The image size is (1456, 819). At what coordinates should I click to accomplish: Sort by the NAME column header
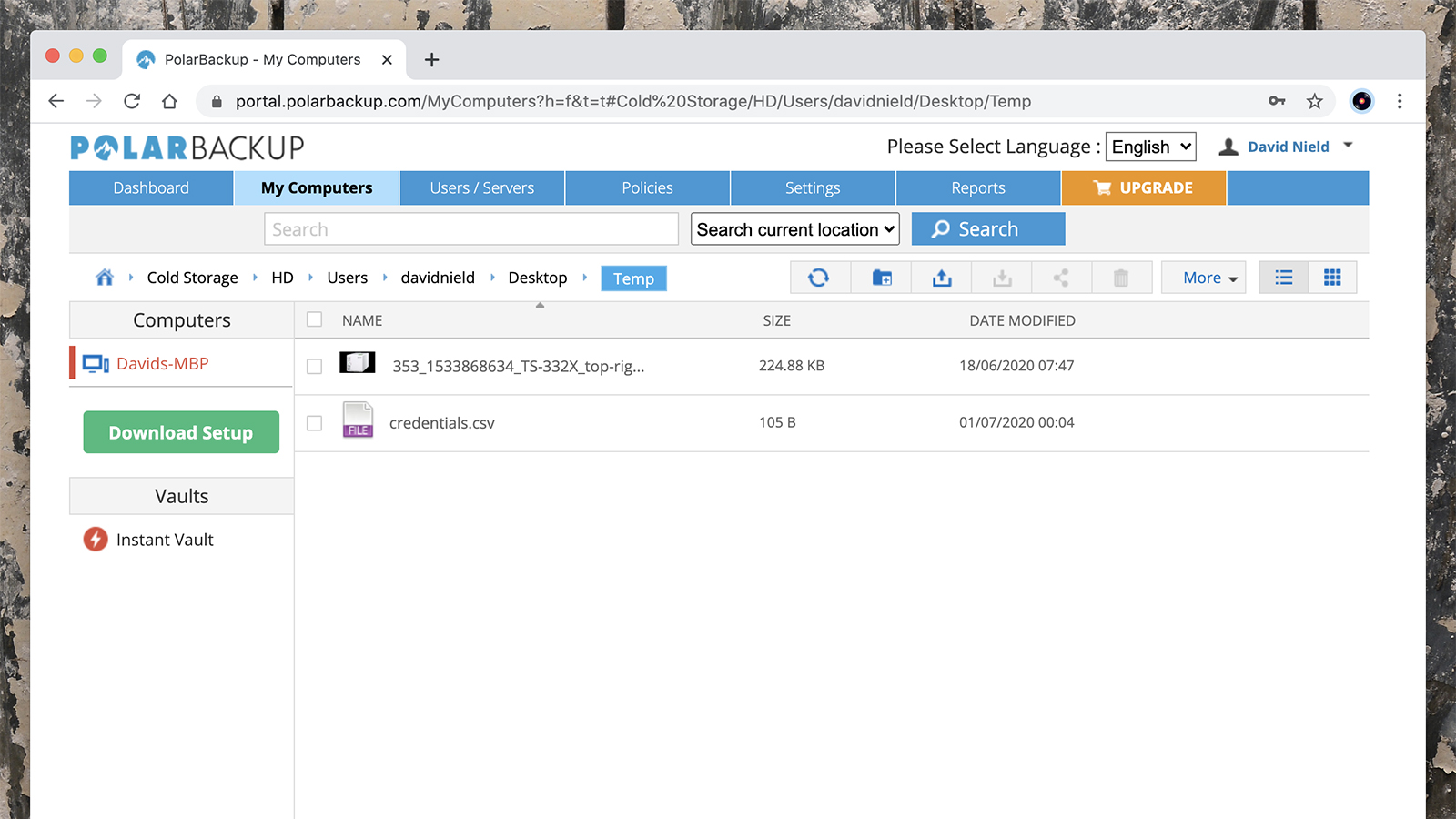[362, 320]
